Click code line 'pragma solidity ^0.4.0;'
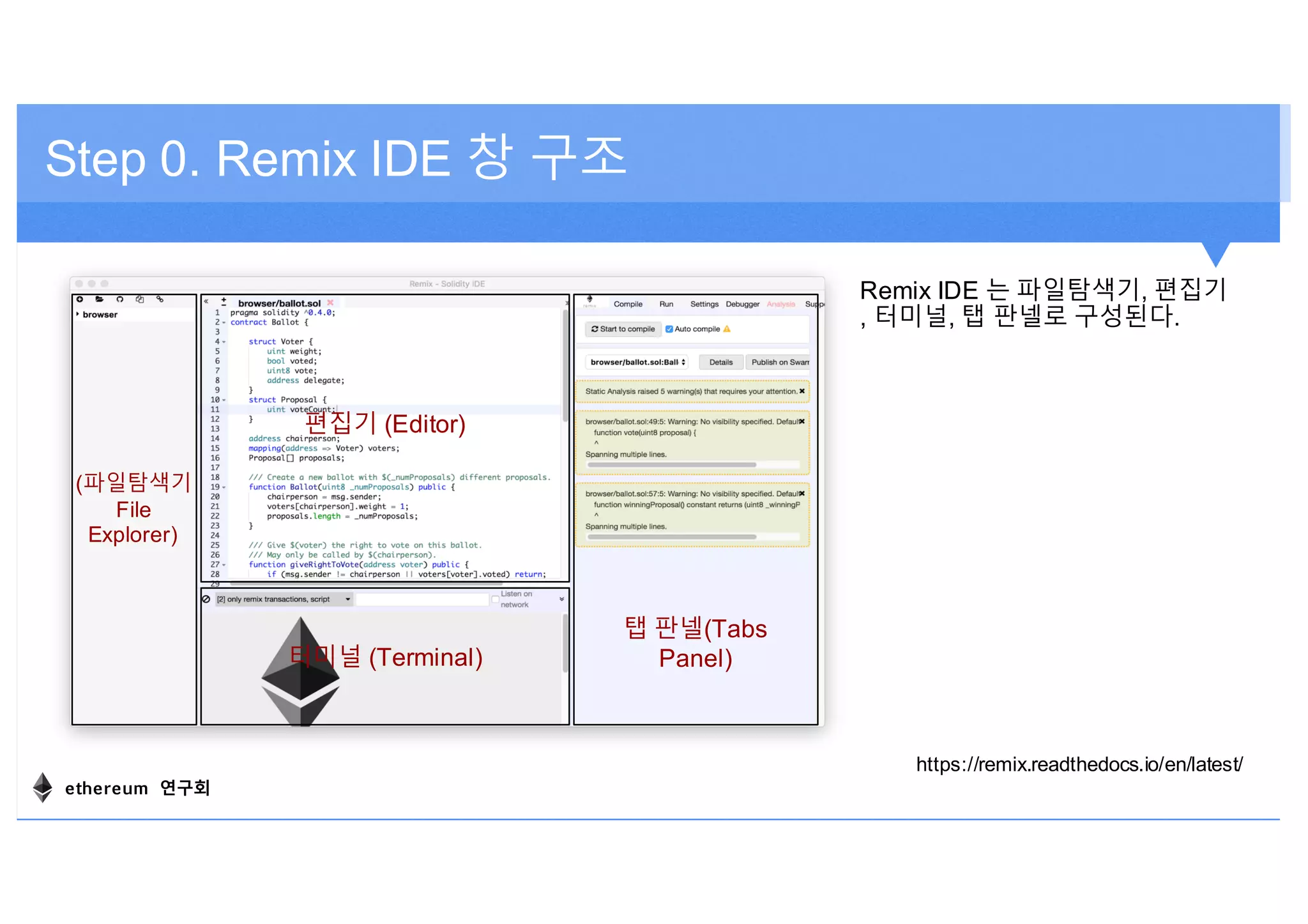The height and width of the screenshot is (924, 1308). click(282, 313)
